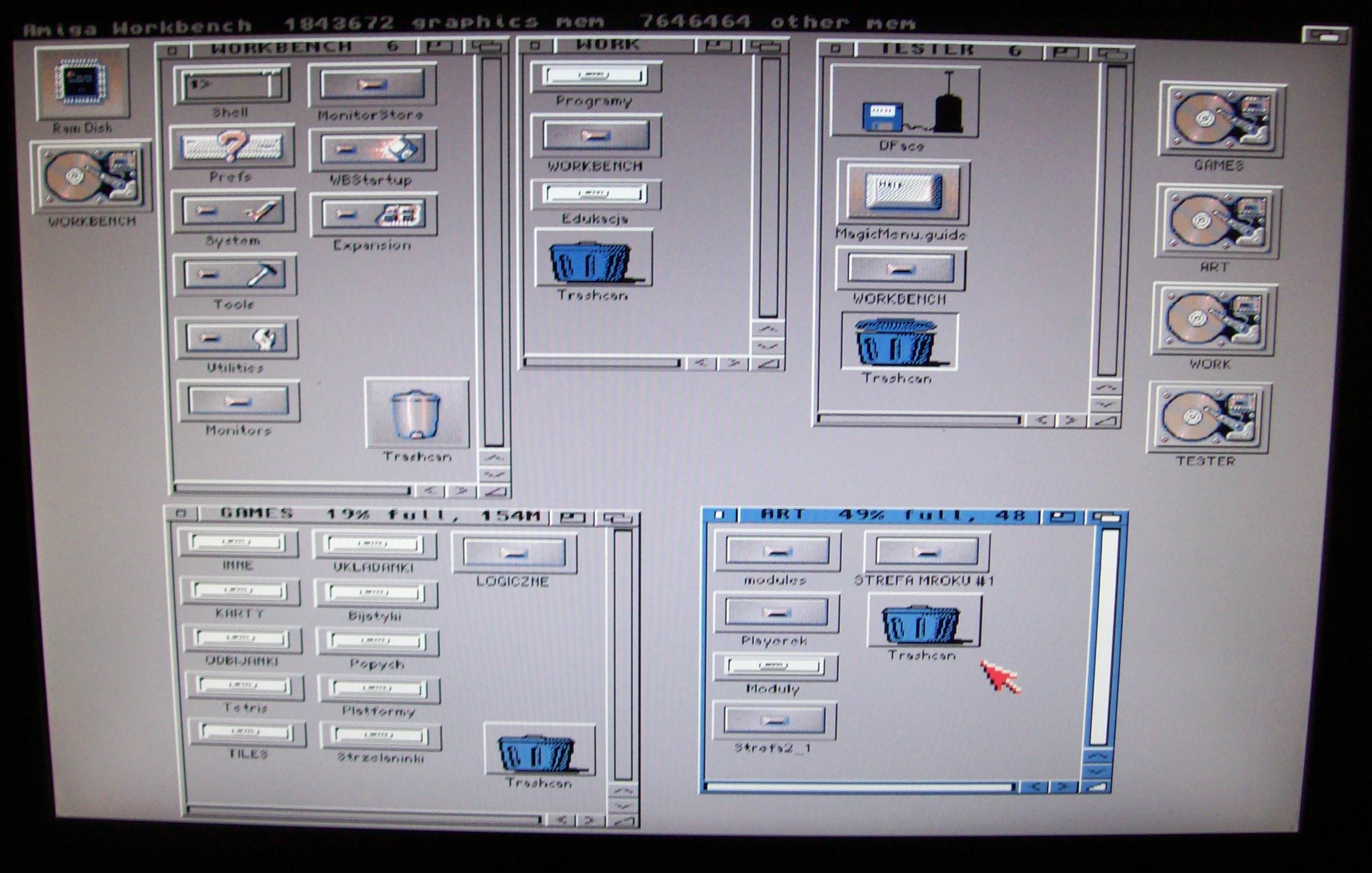1372x873 pixels.
Task: Click horizontal scrollbar of GAMES window
Action: point(364,815)
